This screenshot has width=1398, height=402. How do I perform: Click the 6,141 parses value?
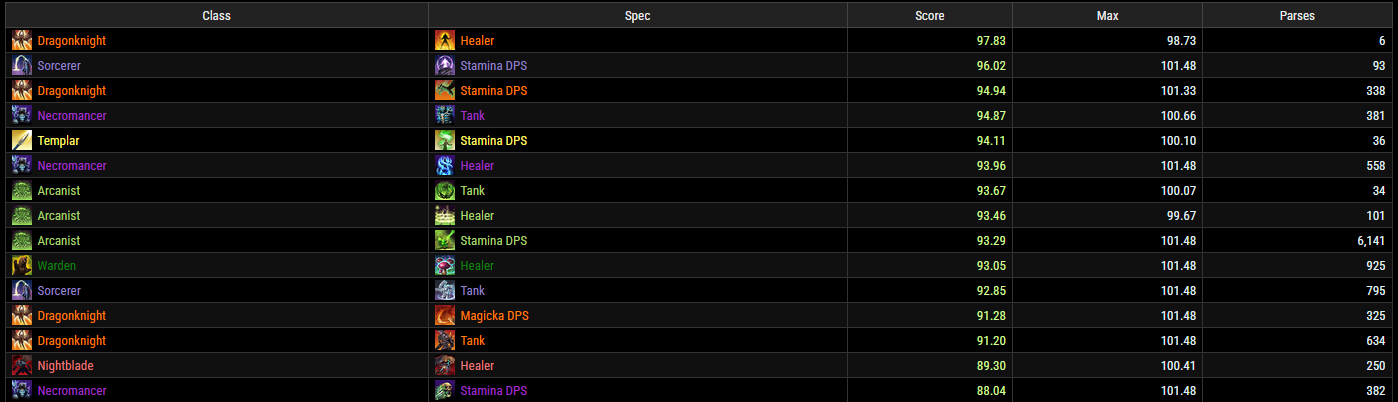pos(1367,241)
